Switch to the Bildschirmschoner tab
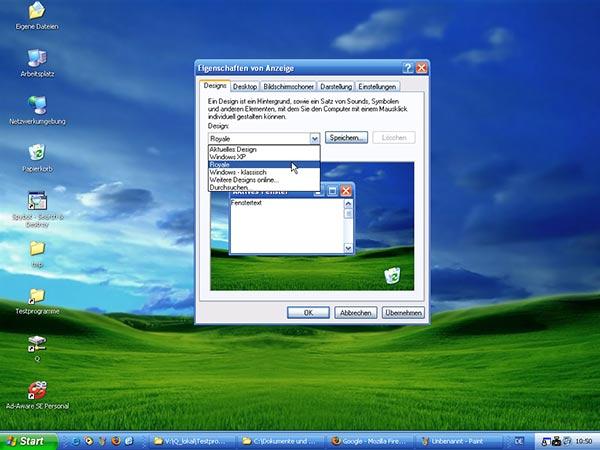Screen dimensions: 600x450 289,87
